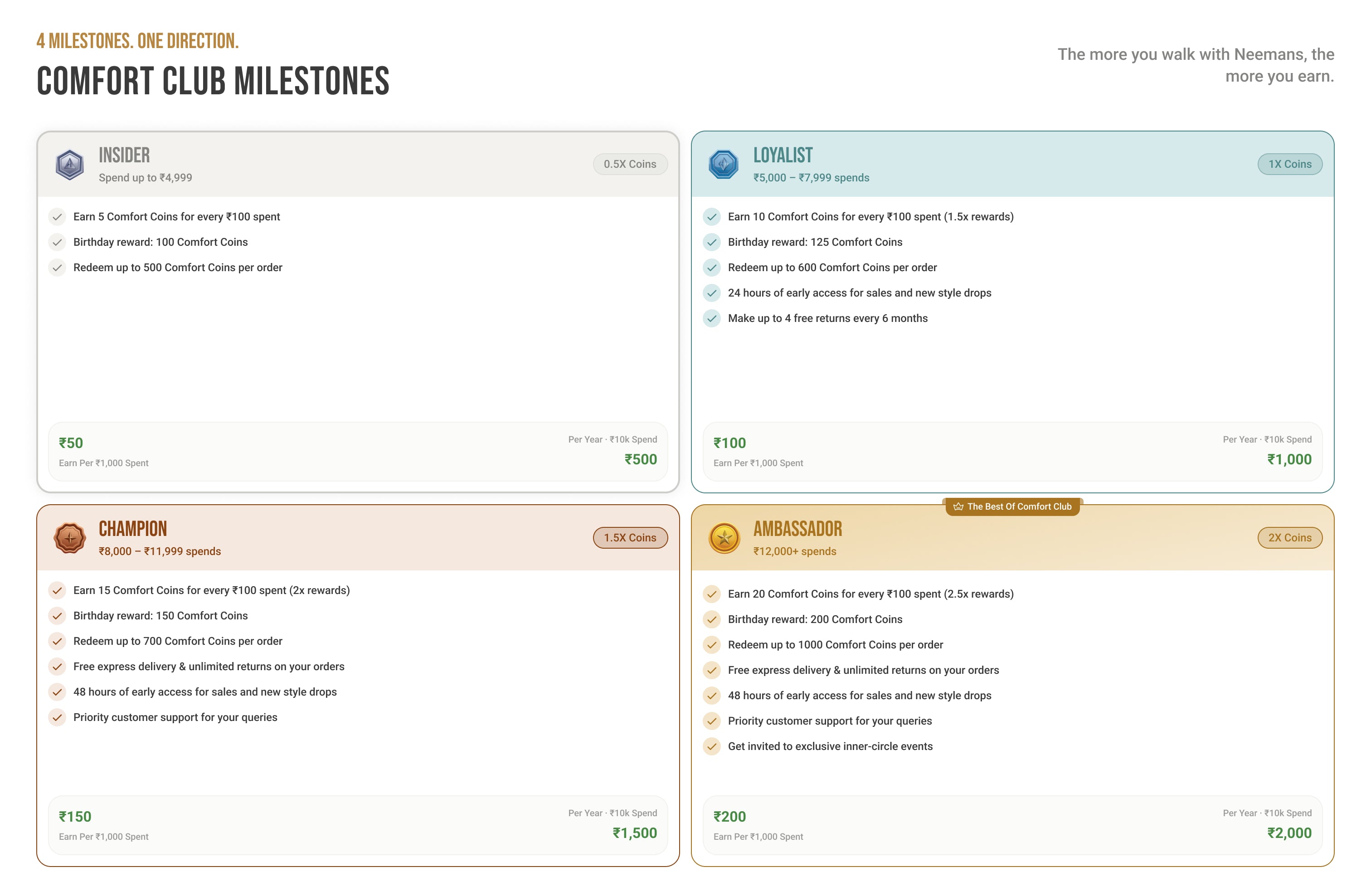Viewport: 1371px width, 896px height.
Task: Click the checkmark beside 'Redeem up to 600 Comfort Coins'
Action: click(711, 268)
